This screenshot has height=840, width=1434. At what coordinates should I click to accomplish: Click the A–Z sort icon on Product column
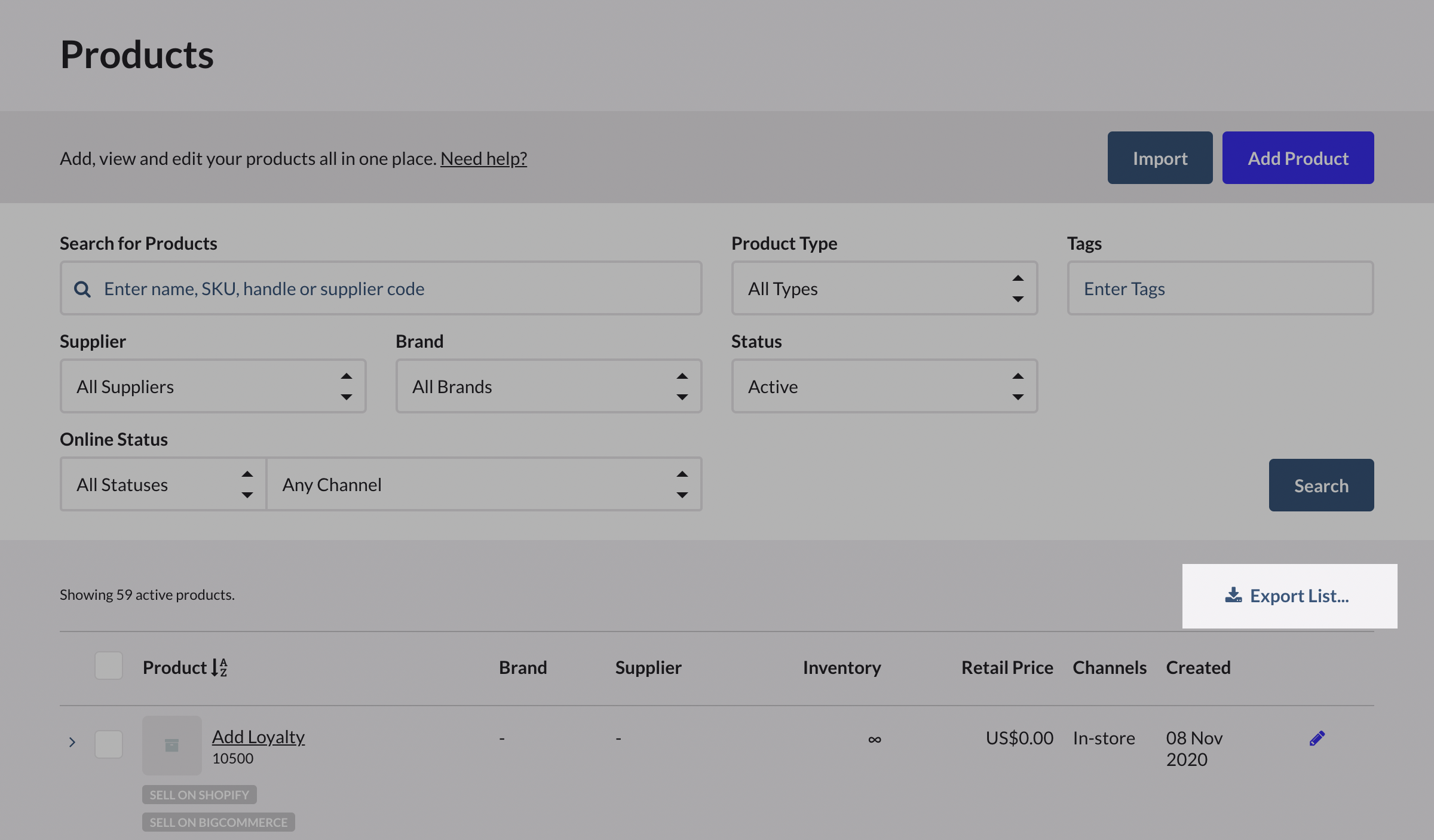(219, 667)
